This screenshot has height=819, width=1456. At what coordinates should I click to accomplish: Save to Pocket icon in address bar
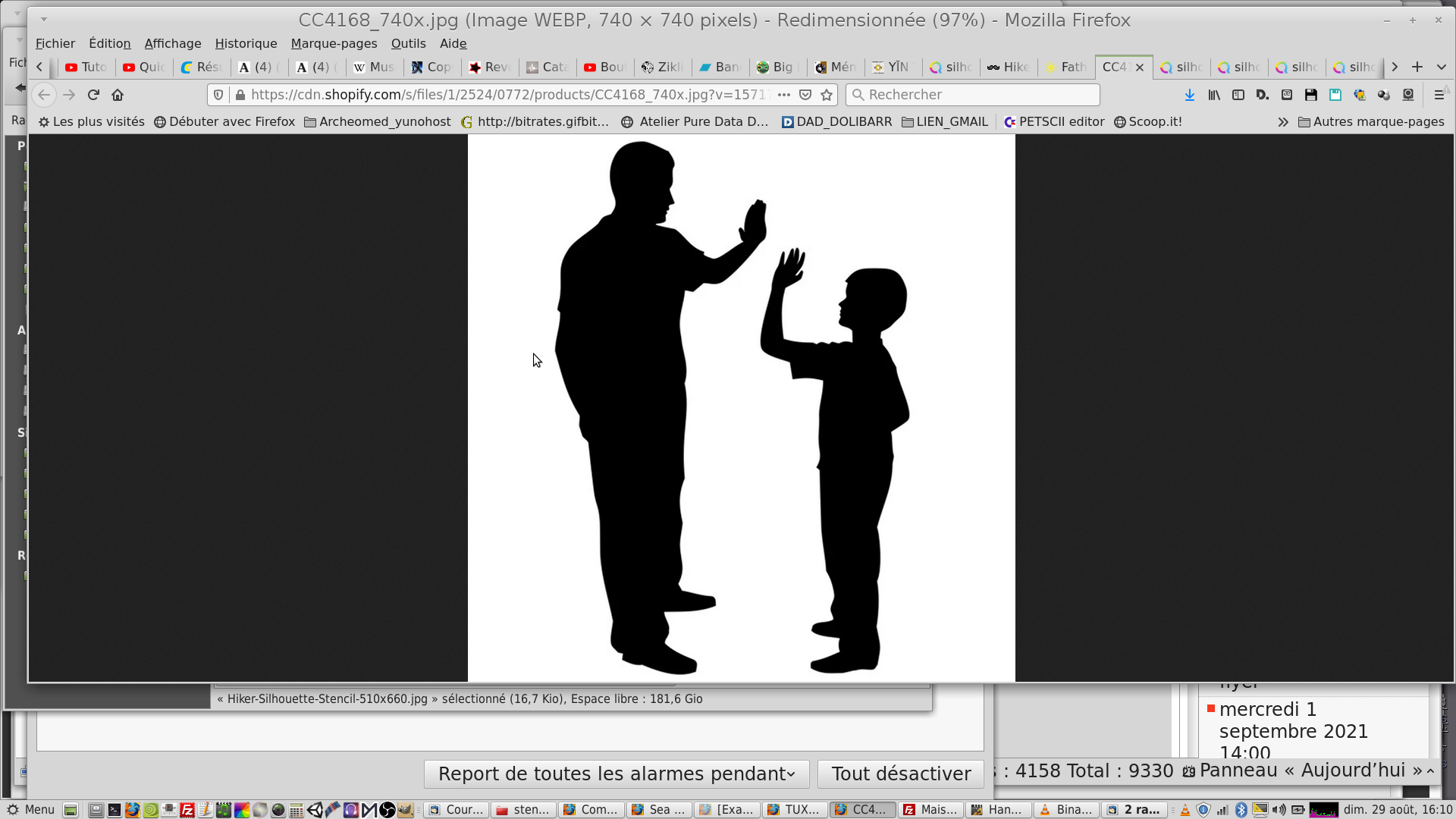coord(805,95)
